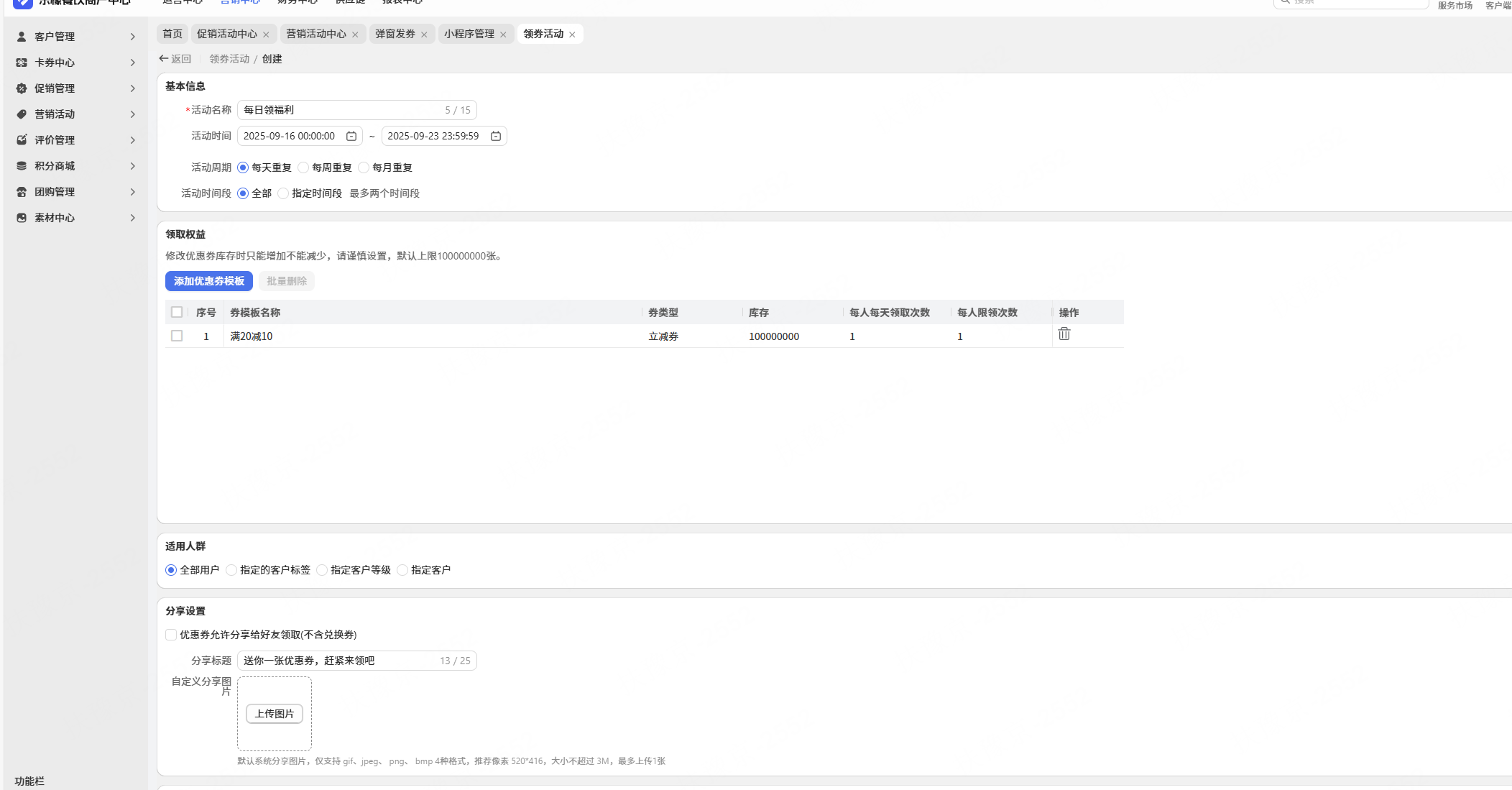The width and height of the screenshot is (1512, 790).
Task: Click the 返回 back arrow
Action: (x=164, y=59)
